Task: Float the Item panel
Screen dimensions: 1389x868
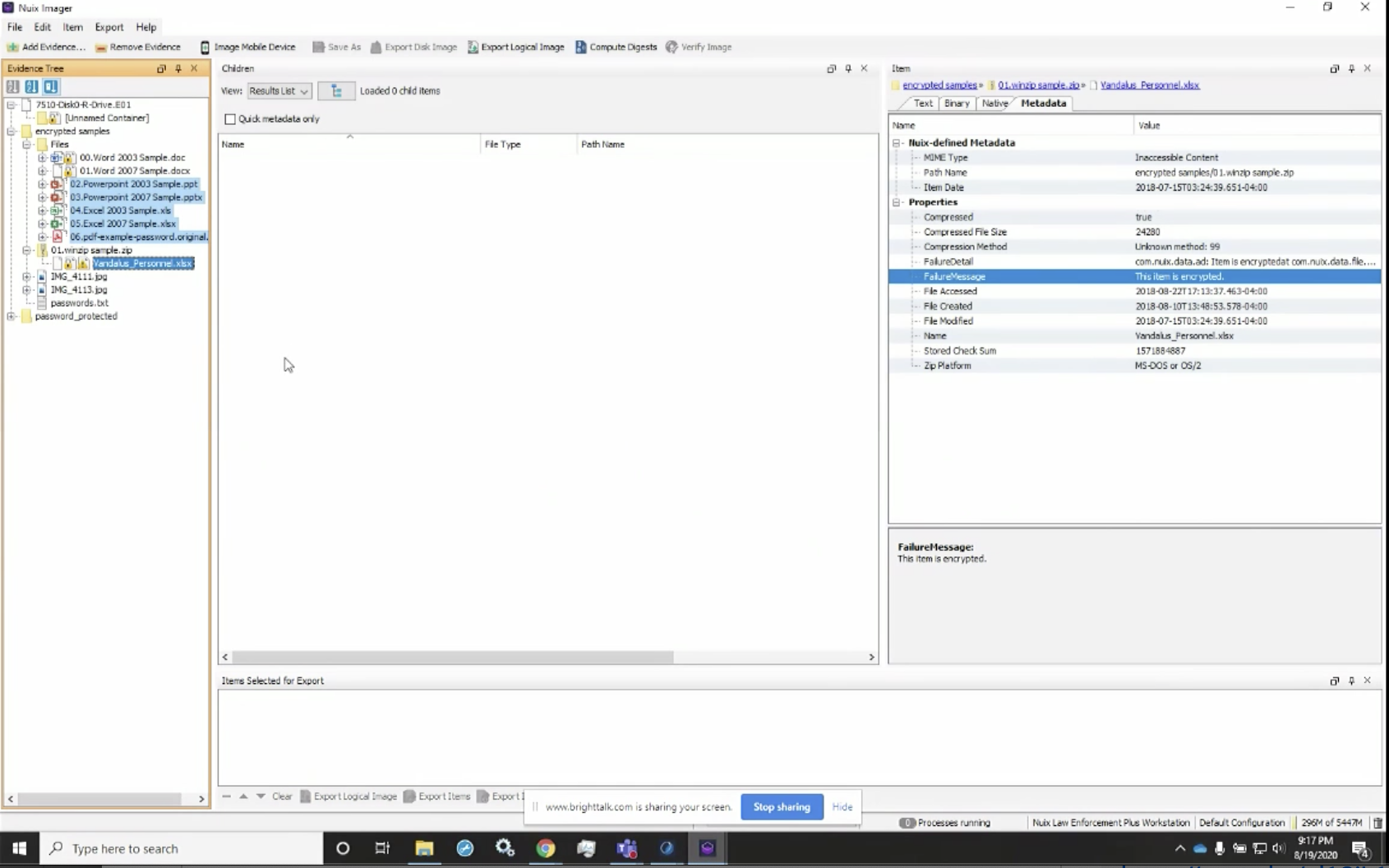Action: pos(1335,68)
